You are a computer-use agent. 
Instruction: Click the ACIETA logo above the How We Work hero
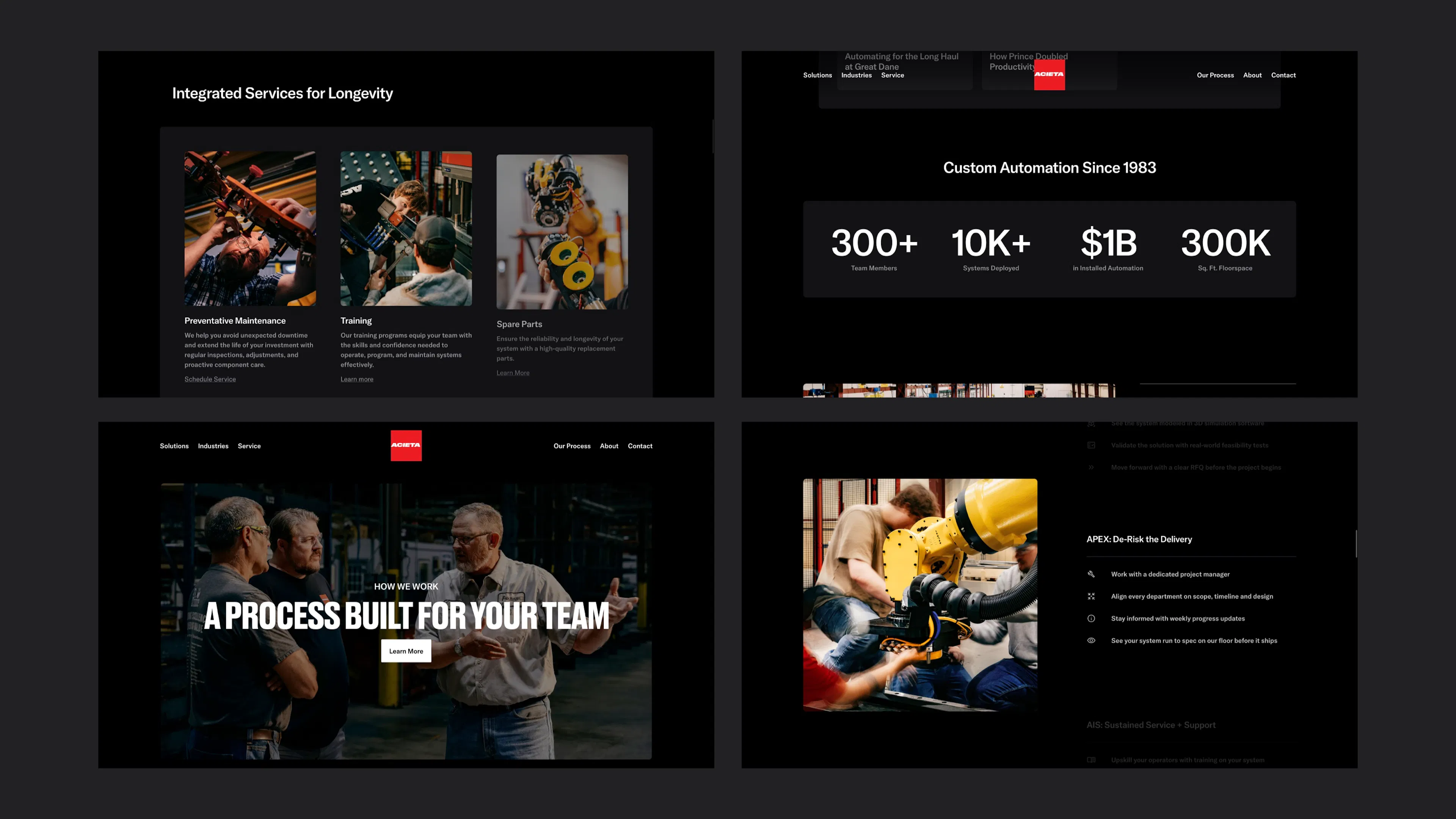406,446
